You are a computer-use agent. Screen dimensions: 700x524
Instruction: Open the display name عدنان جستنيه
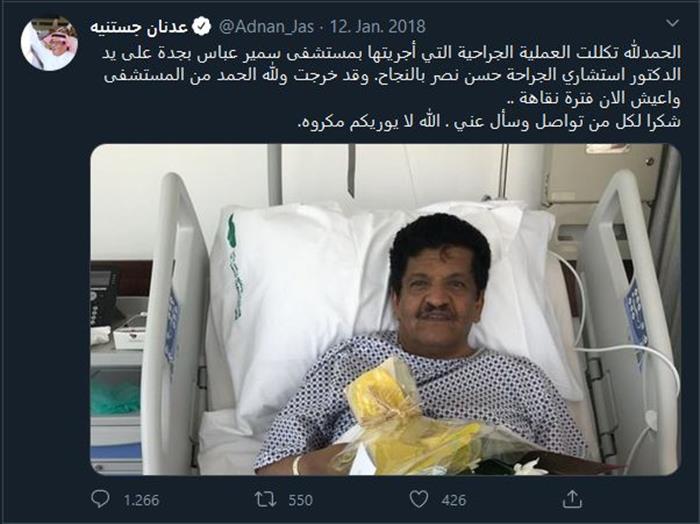[139, 27]
